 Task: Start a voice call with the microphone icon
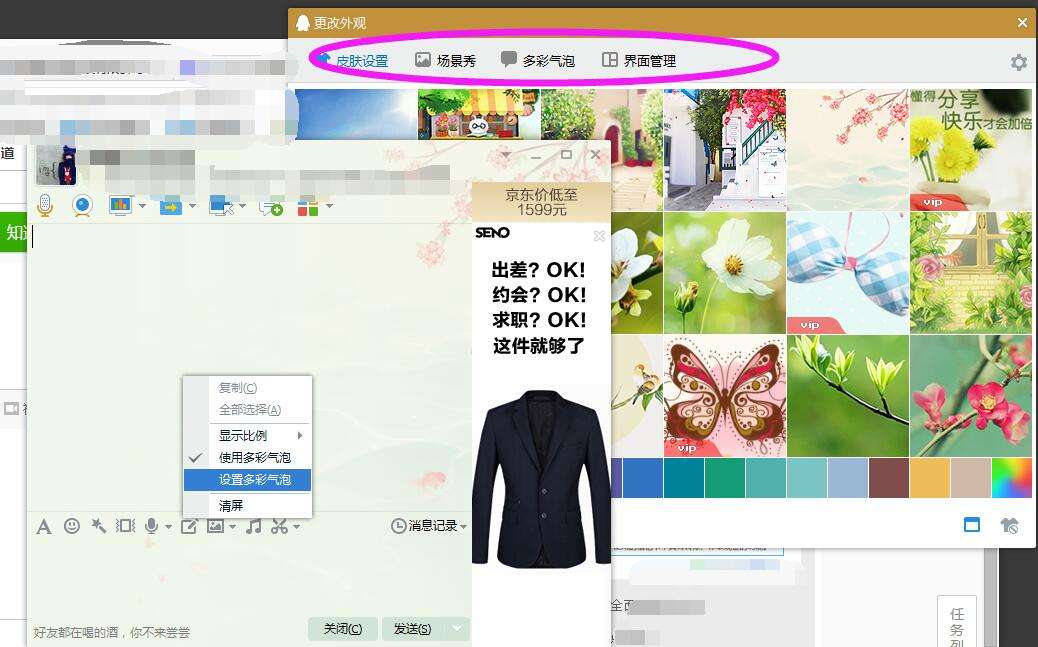coord(44,207)
